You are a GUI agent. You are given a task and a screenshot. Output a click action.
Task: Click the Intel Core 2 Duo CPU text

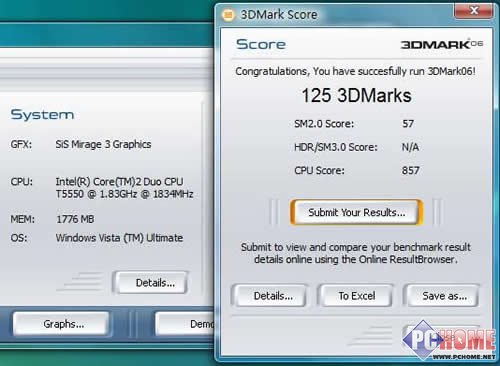[124, 188]
